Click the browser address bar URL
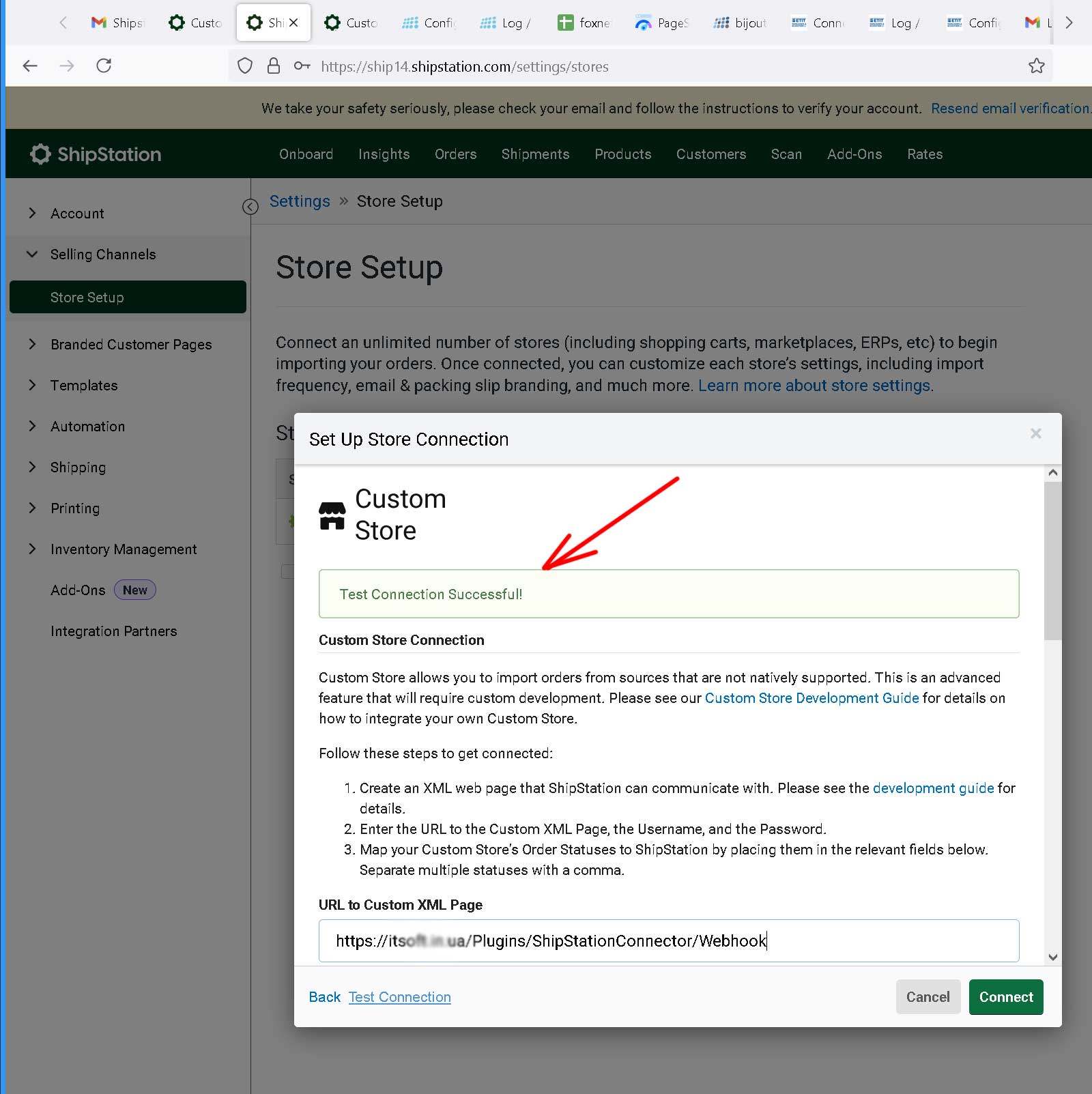The image size is (1092, 1094). click(464, 66)
